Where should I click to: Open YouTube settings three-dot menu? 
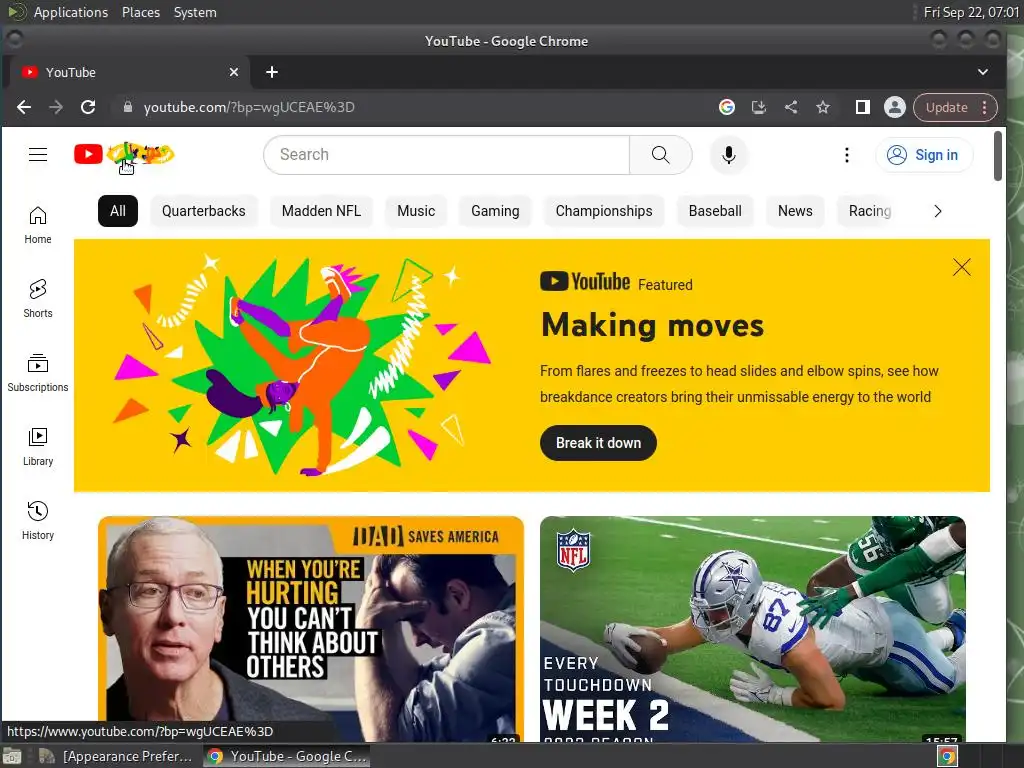coord(846,155)
